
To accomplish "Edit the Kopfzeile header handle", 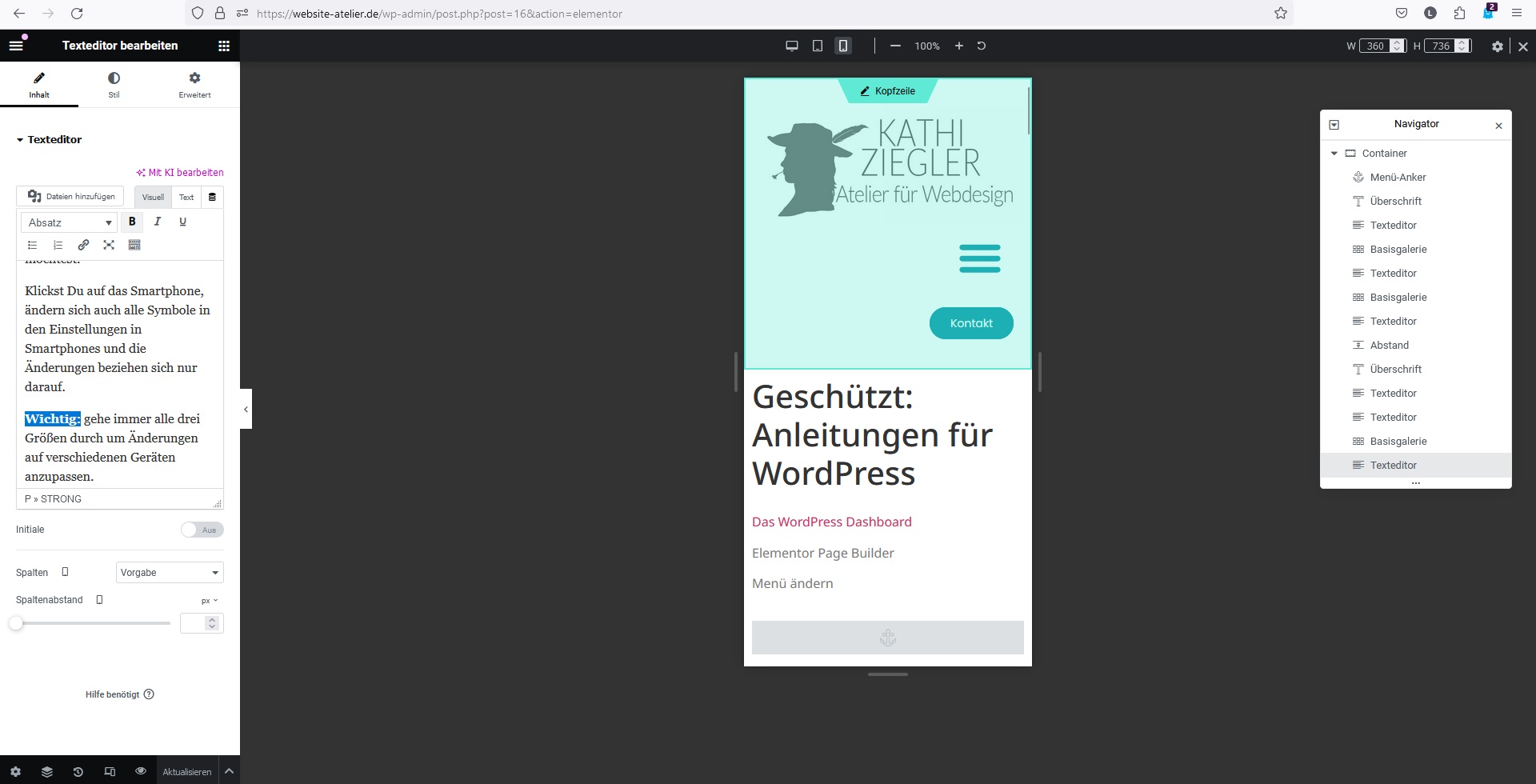I will pyautogui.click(x=887, y=91).
